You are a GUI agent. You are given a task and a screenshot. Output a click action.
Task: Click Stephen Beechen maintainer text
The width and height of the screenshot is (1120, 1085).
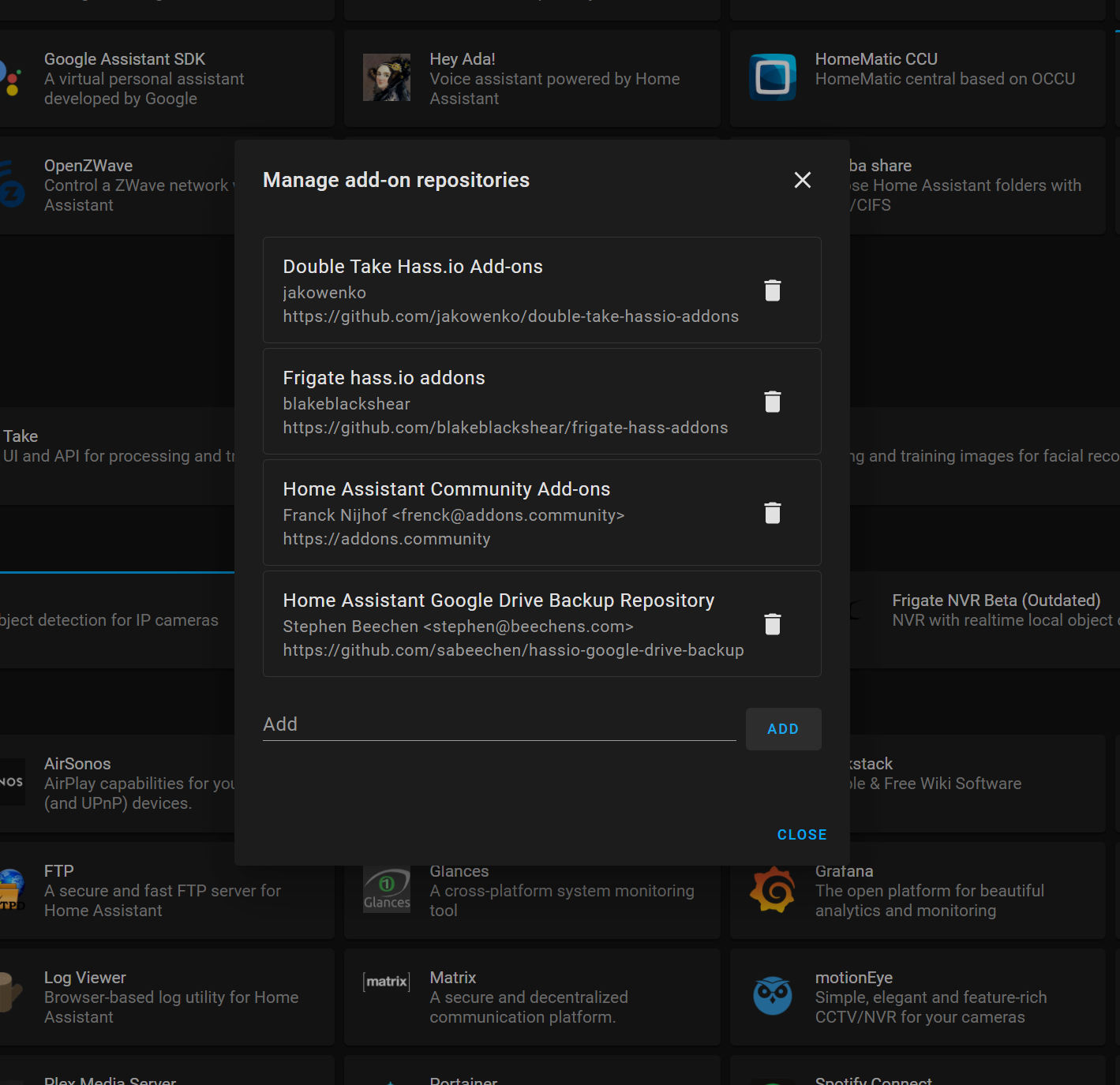(459, 627)
